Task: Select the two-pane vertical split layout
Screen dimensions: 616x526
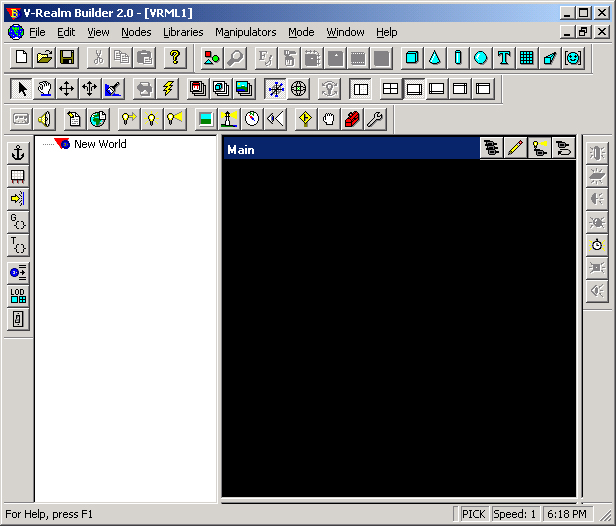Action: (x=360, y=88)
